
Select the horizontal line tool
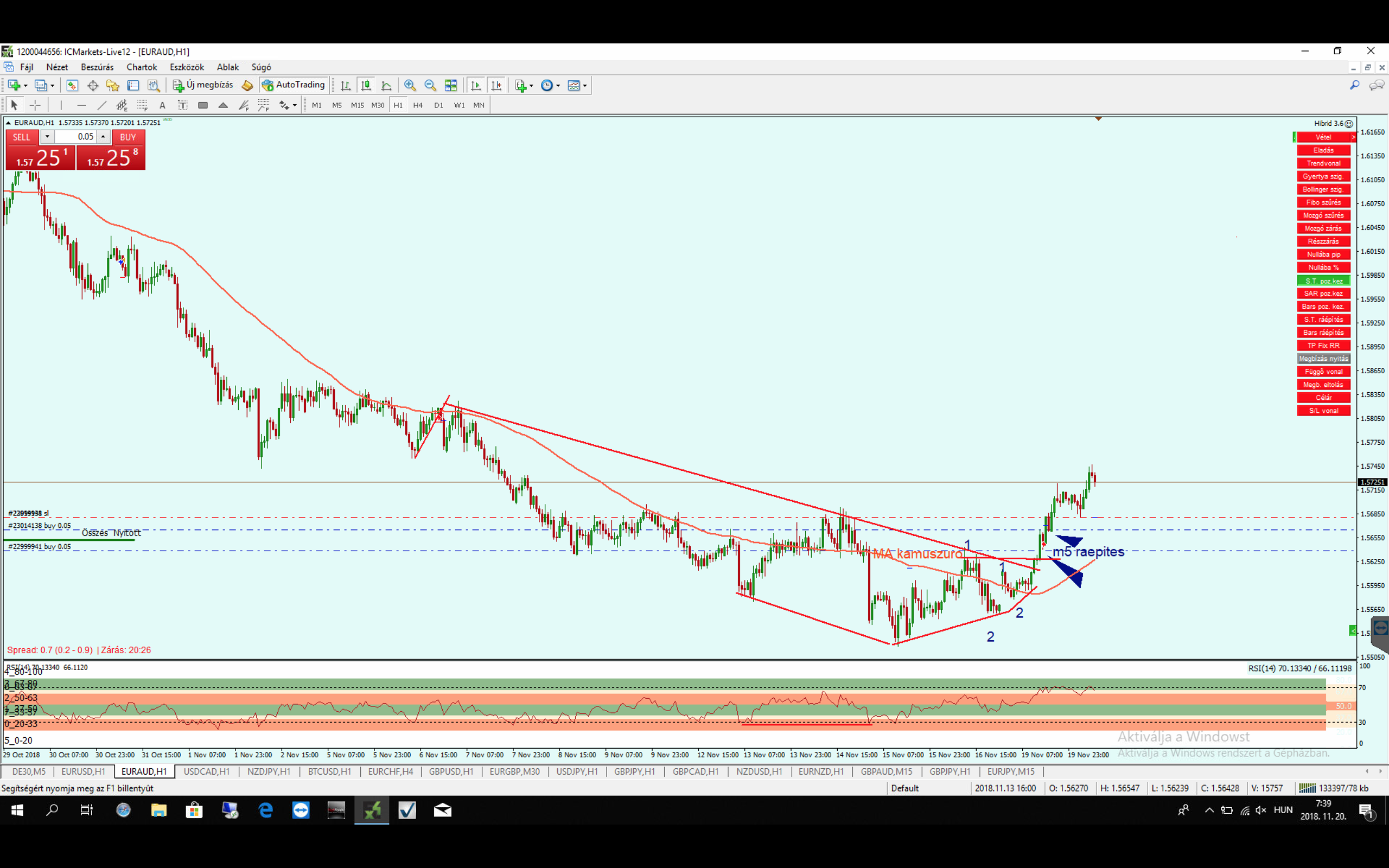tap(81, 105)
